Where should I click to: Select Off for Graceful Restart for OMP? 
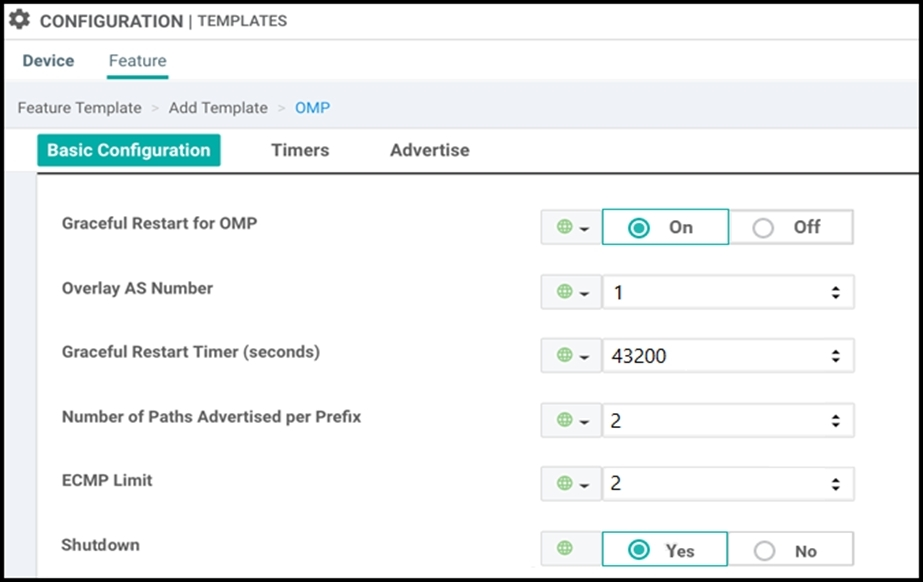click(x=791, y=227)
